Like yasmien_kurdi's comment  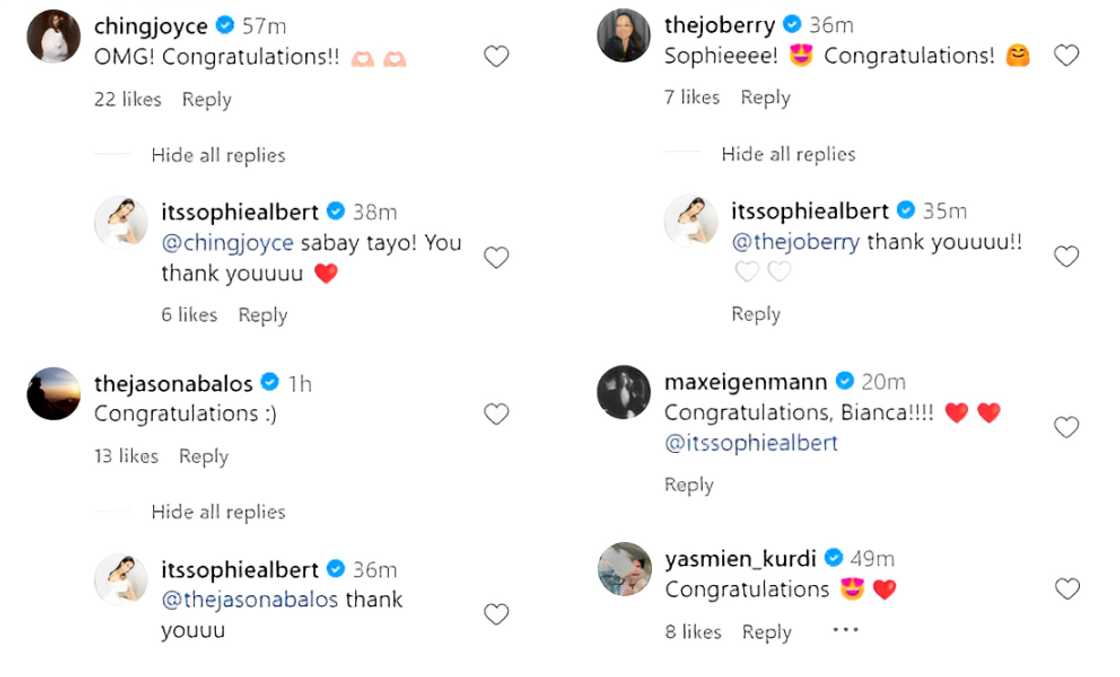[1067, 589]
